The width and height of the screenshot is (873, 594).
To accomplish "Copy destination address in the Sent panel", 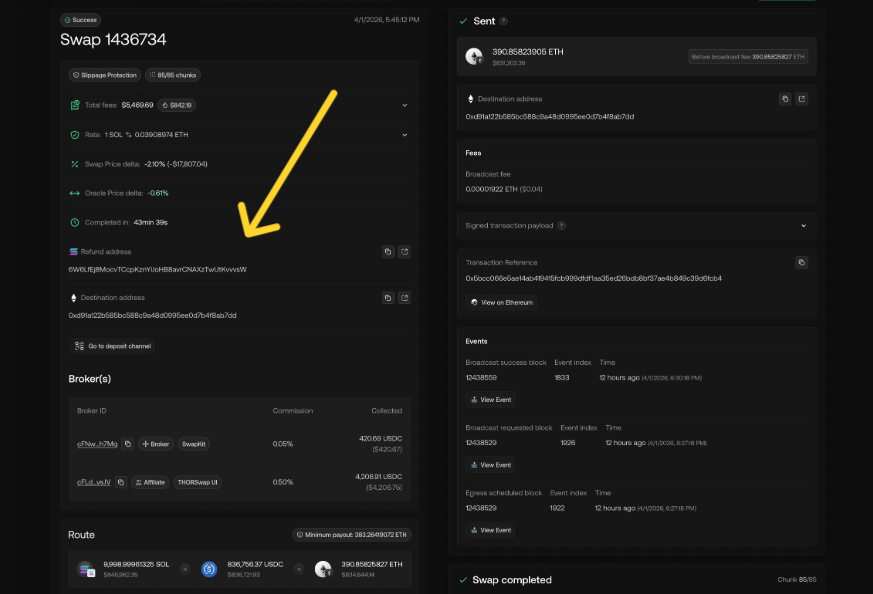I will pyautogui.click(x=786, y=98).
